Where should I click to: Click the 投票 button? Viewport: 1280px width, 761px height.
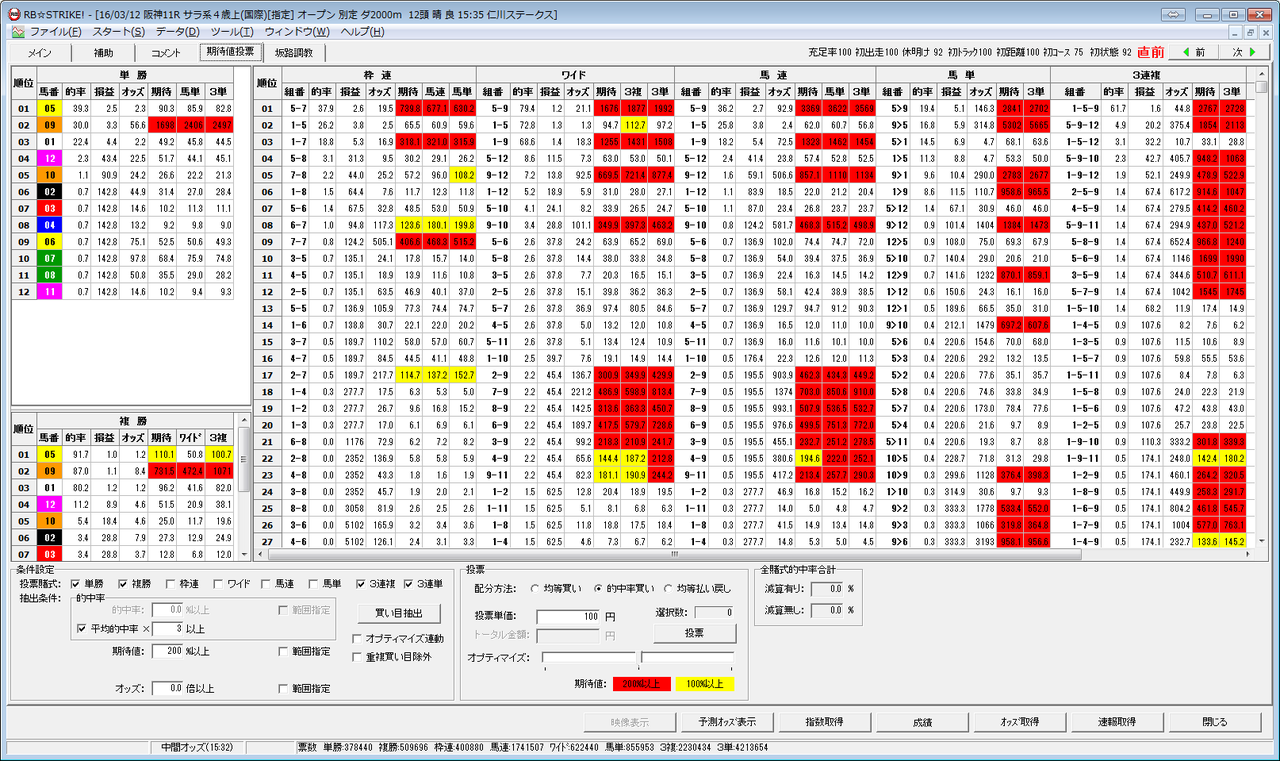click(693, 633)
